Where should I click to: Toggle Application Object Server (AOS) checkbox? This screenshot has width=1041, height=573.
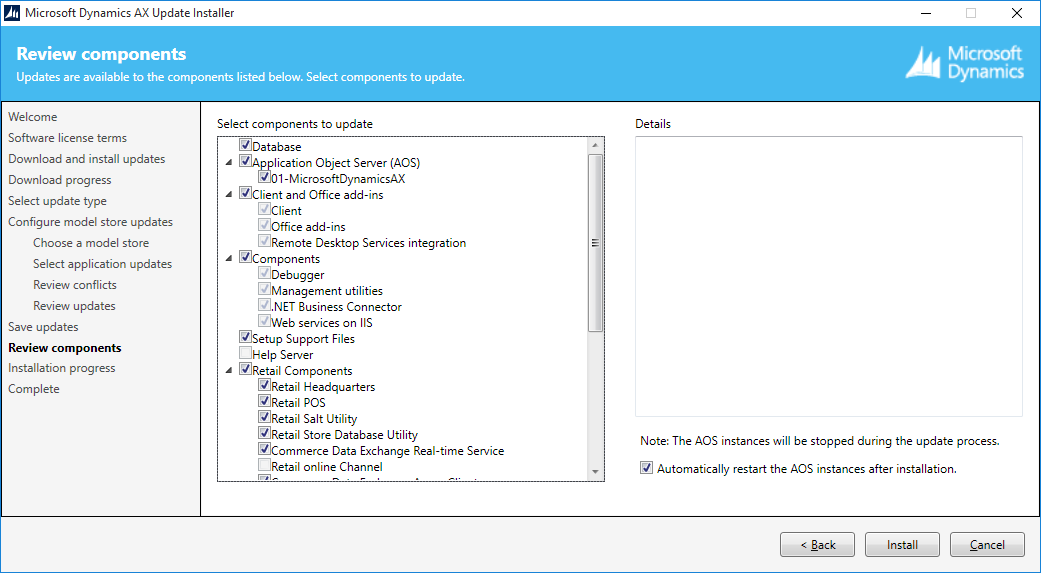[x=245, y=161]
